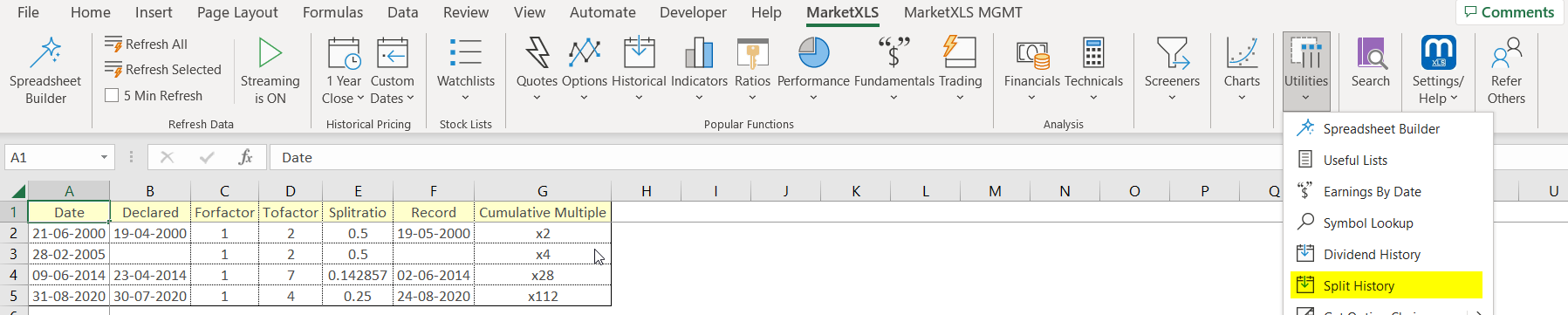Viewport: 1568px width, 315px height.
Task: Select cell with date 28-02-2005
Action: (x=69, y=254)
